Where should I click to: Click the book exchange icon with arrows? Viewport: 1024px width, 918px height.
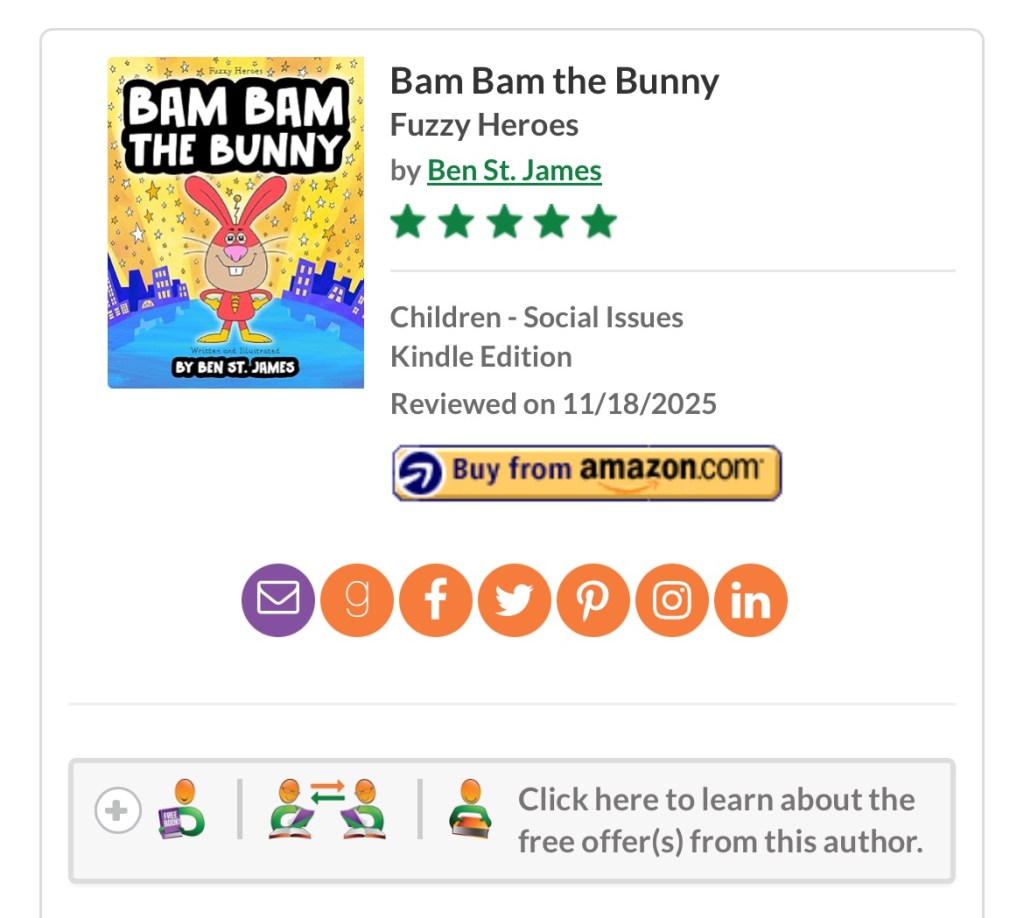tap(327, 808)
